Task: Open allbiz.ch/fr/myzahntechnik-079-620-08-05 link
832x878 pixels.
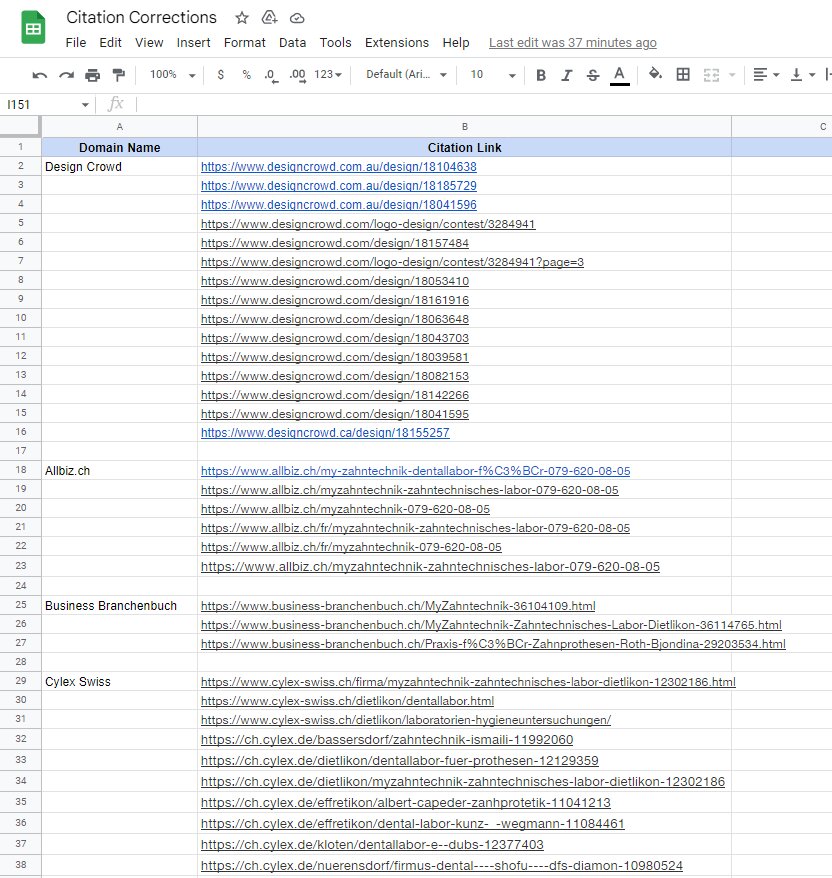Action: 351,547
